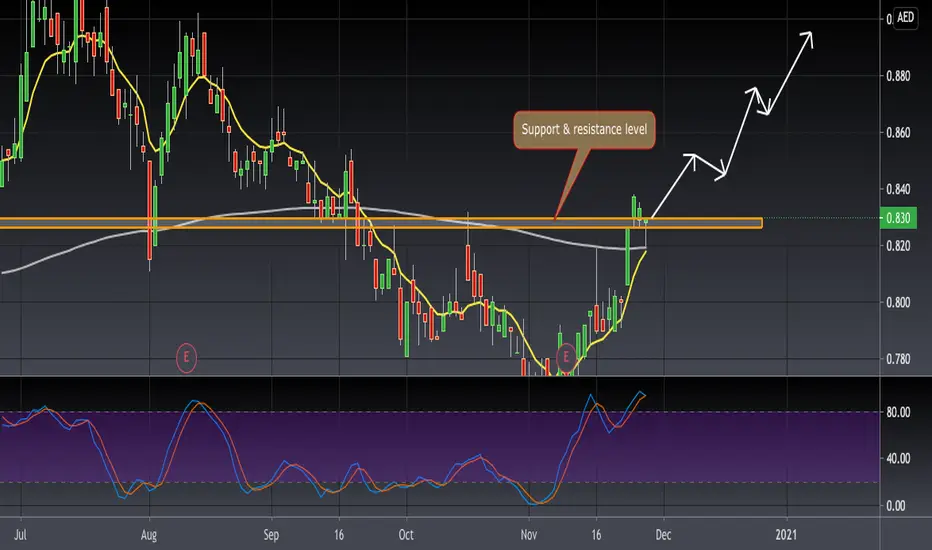Click the 0.800 price axis label
Image resolution: width=932 pixels, height=550 pixels.
click(898, 302)
